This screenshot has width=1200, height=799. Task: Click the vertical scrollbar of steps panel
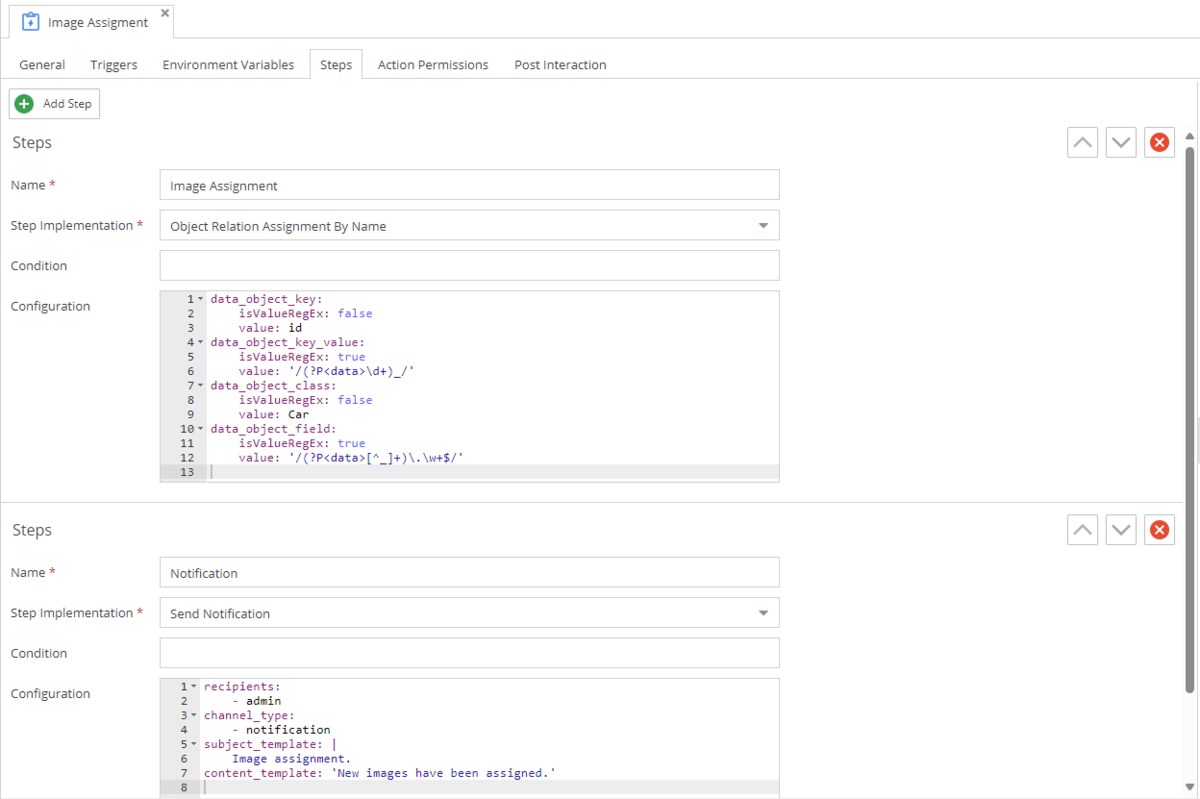(1189, 420)
